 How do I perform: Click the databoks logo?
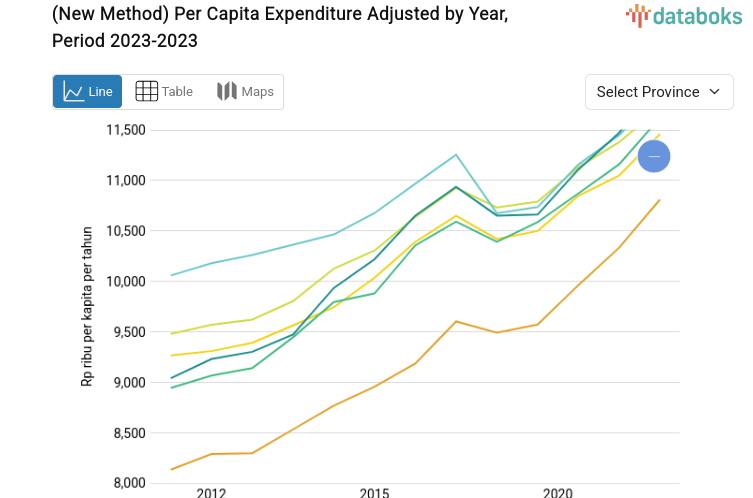[678, 15]
